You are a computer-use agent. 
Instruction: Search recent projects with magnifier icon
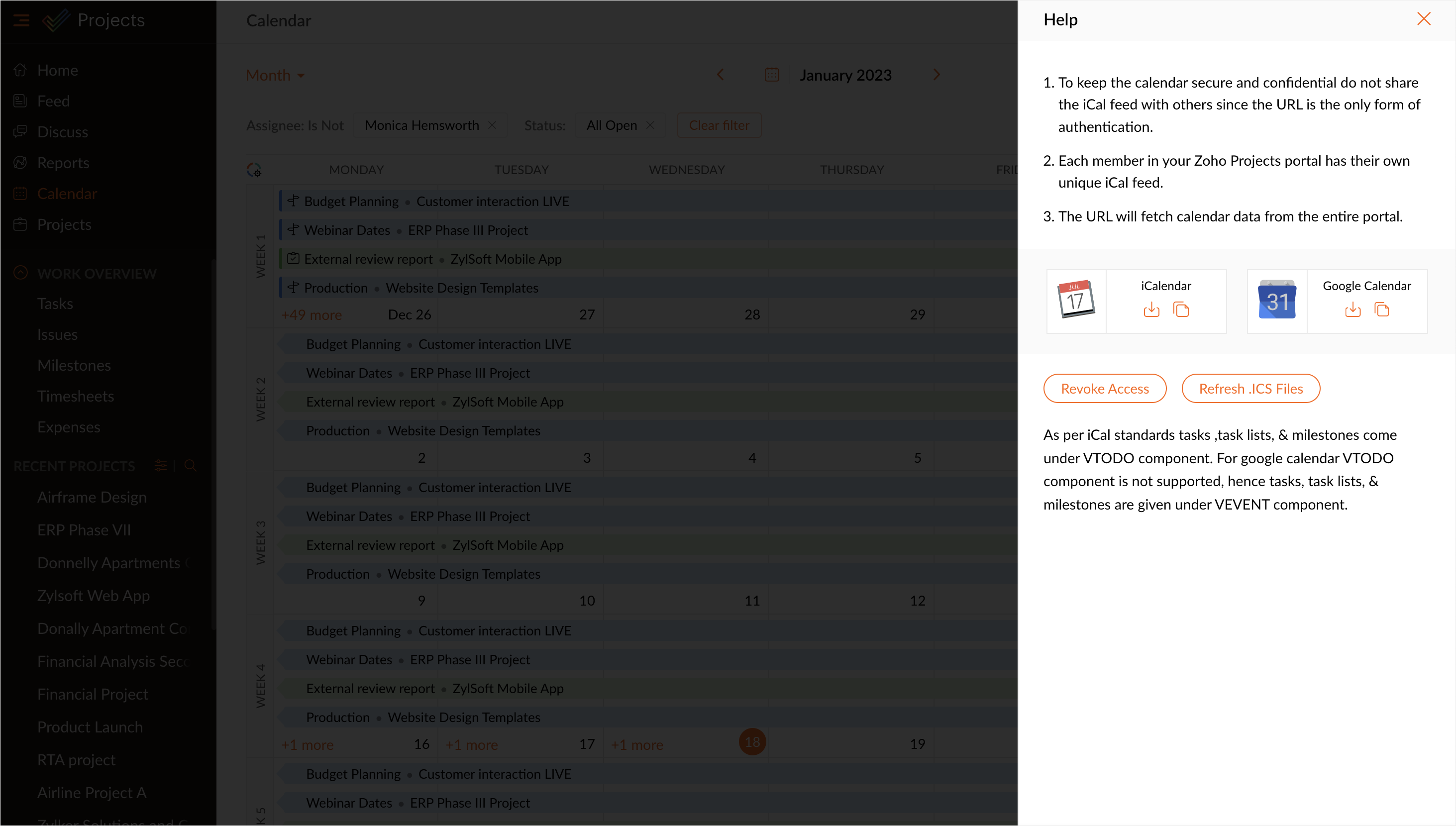click(191, 466)
